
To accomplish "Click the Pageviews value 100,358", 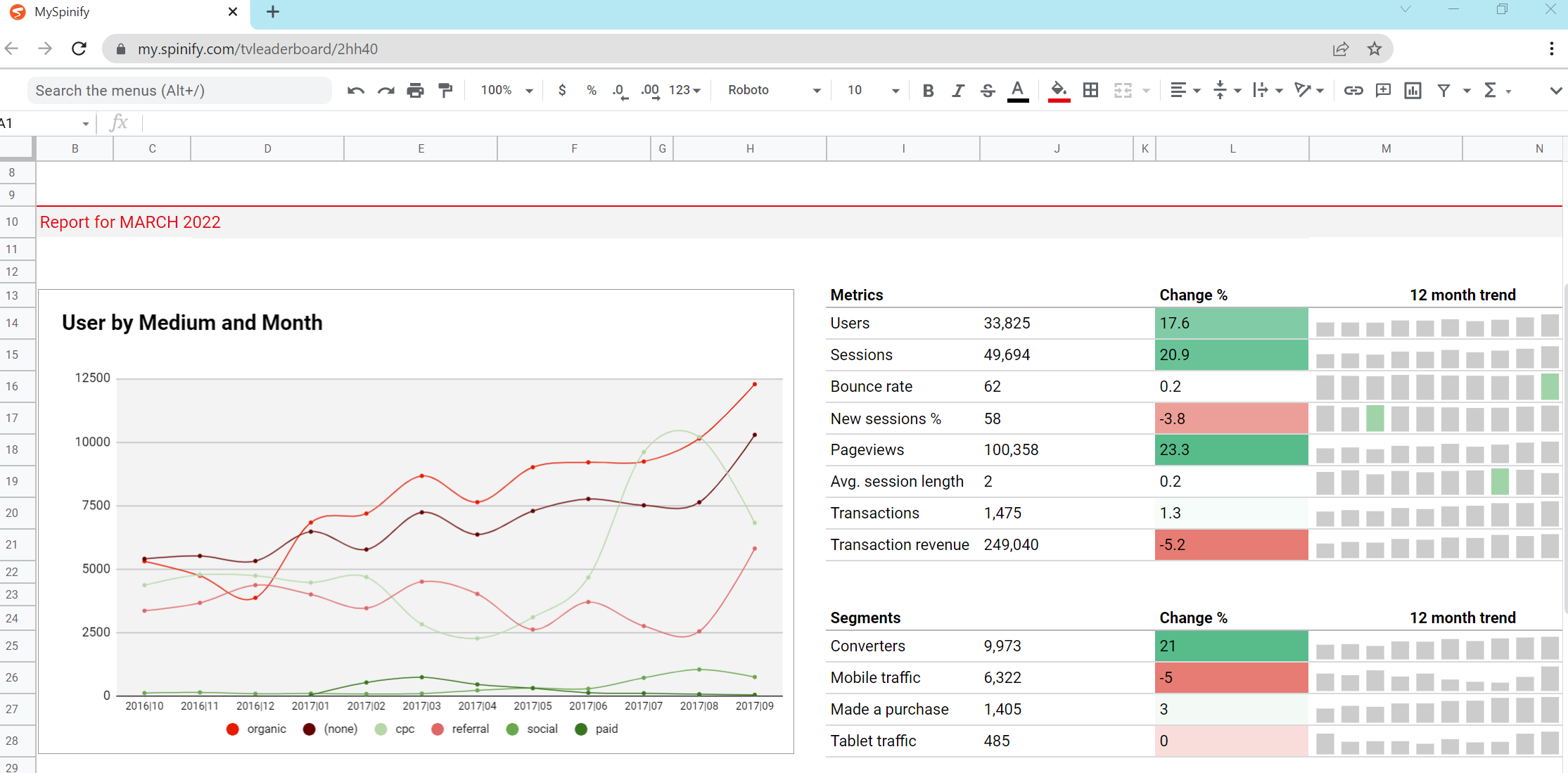I will (x=1011, y=449).
